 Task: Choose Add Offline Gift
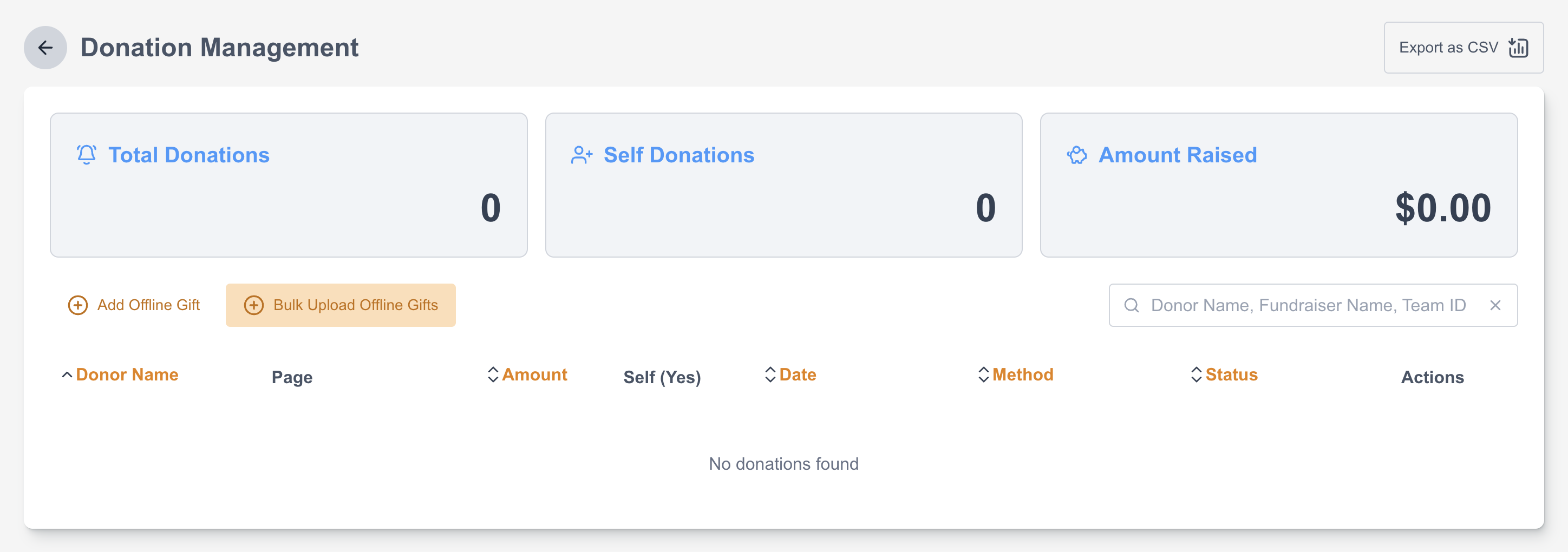pyautogui.click(x=148, y=305)
